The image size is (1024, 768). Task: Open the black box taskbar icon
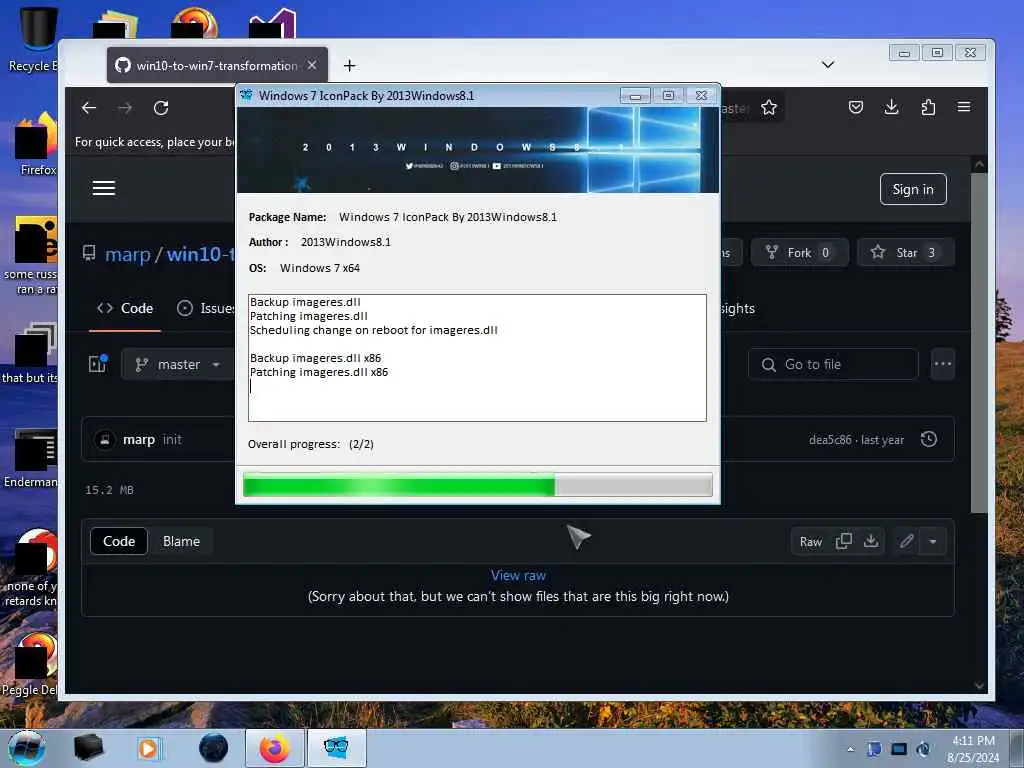point(88,748)
